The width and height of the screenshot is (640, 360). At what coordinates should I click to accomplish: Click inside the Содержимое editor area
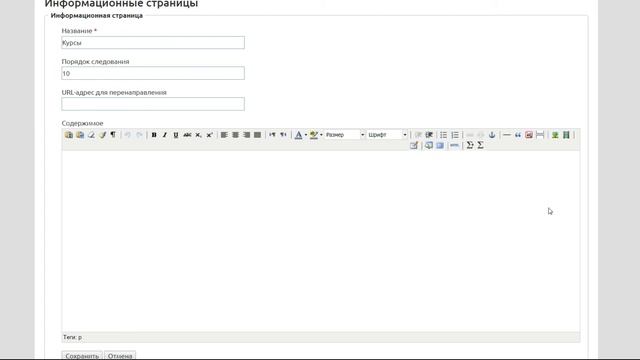(x=321, y=241)
